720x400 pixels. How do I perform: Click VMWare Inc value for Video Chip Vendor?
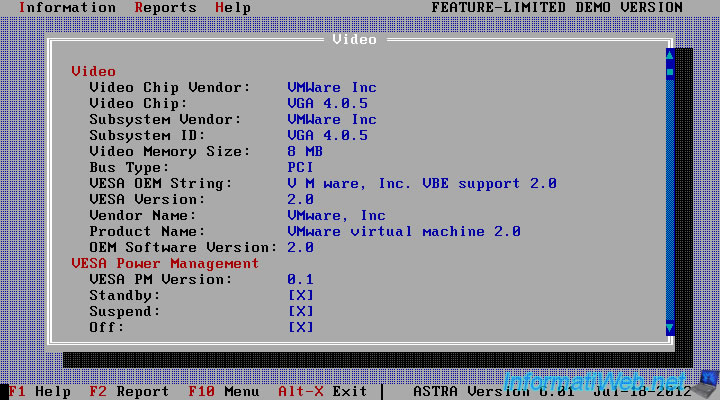tap(332, 87)
